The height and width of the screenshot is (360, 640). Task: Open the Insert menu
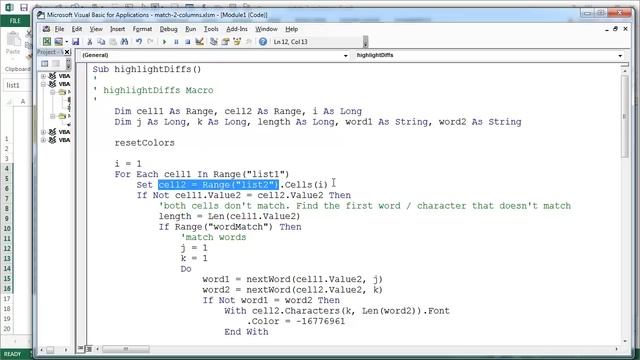click(117, 29)
